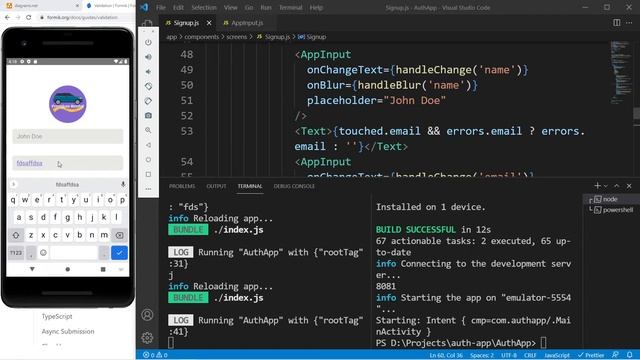
Task: Tap shift key on phone keyboard
Action: coord(16,235)
